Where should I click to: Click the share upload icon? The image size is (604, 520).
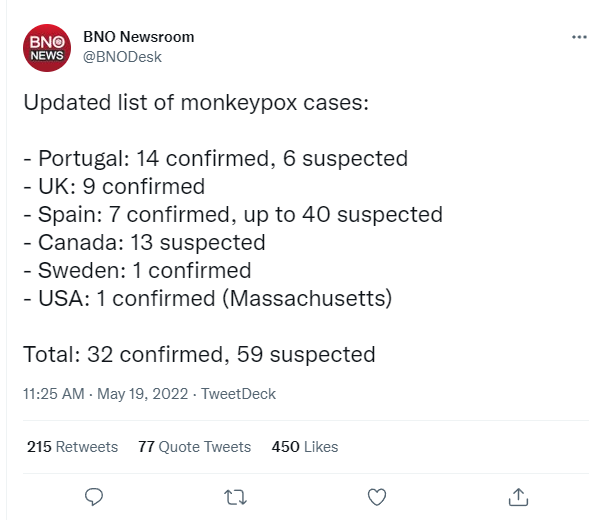[x=518, y=496]
